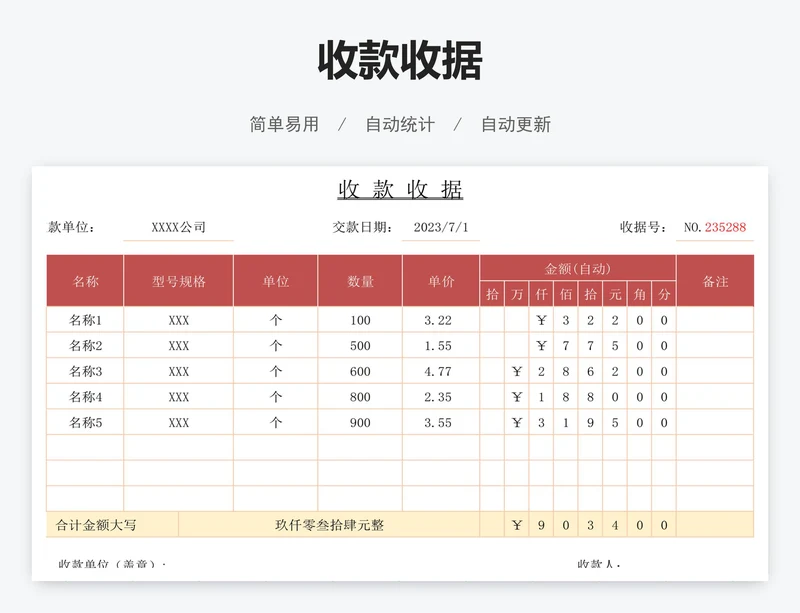Screen dimensions: 800x613
Task: Select the XXXX公司 payer field
Action: [179, 227]
